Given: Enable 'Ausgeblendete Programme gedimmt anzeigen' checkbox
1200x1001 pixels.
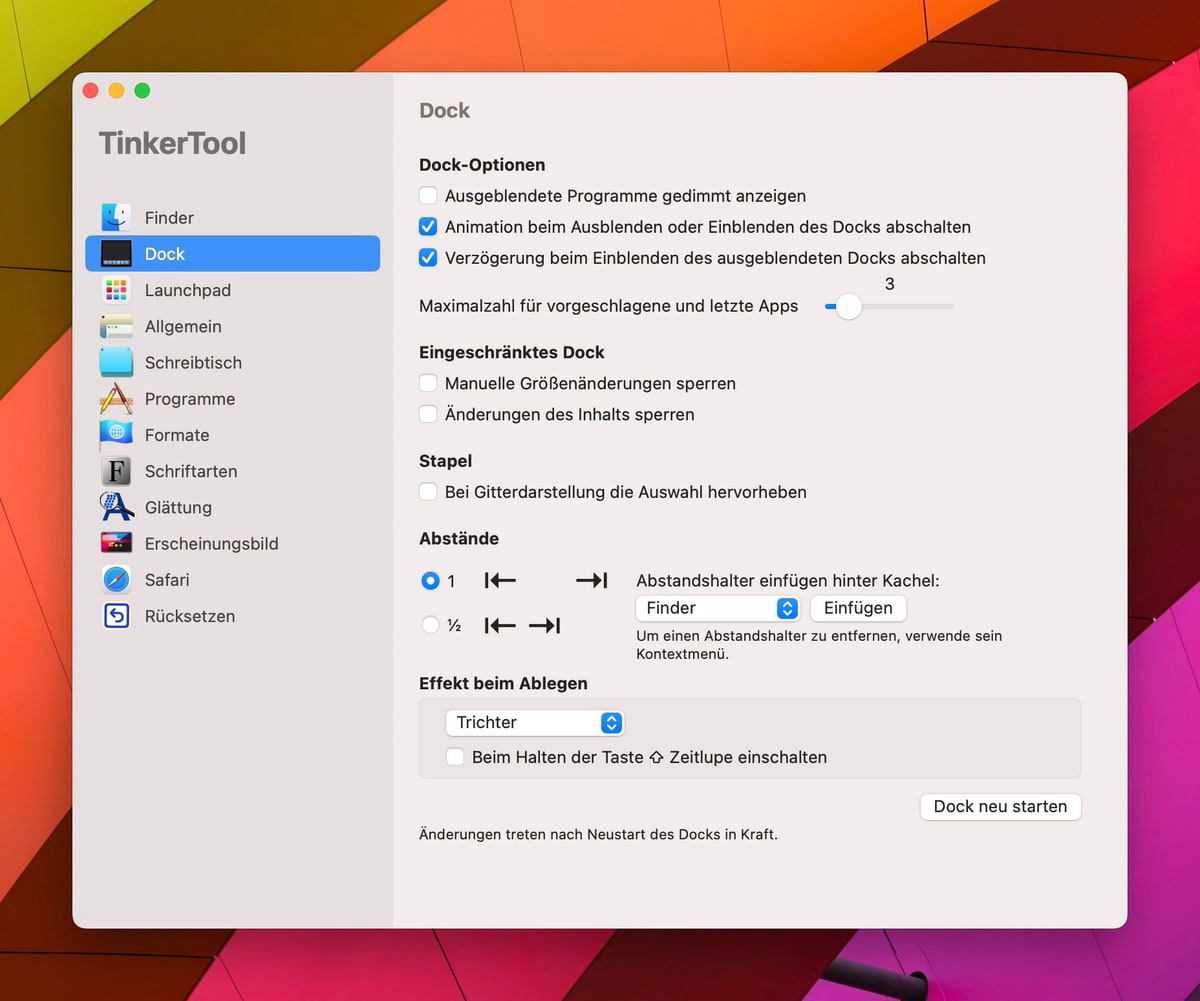Looking at the screenshot, I should 428,196.
